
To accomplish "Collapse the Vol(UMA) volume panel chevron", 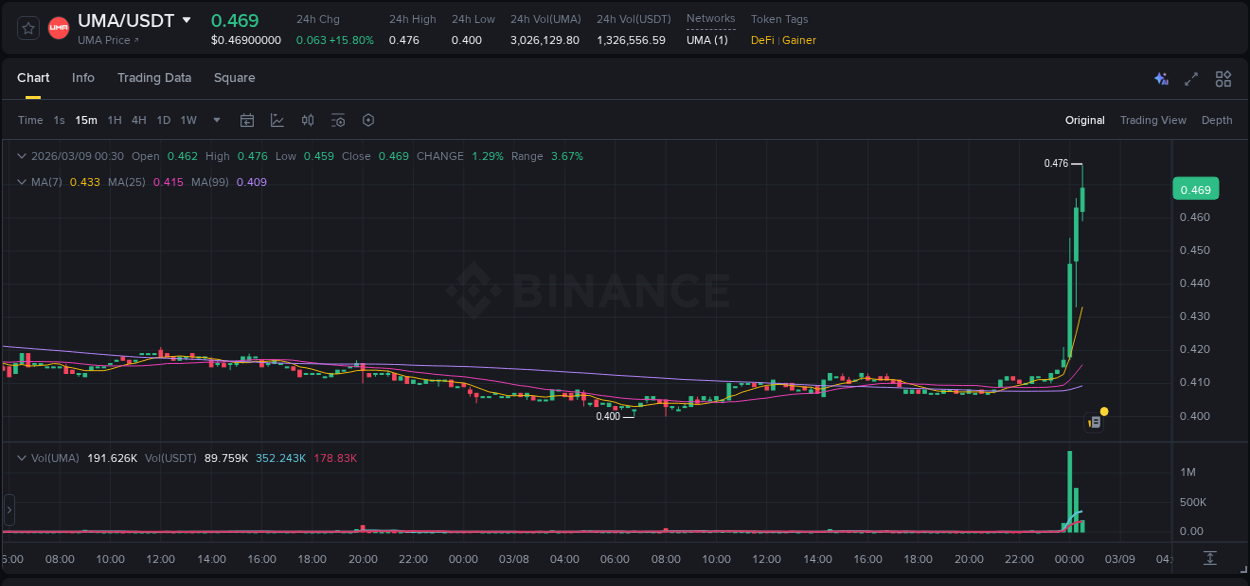I will pyautogui.click(x=22, y=457).
